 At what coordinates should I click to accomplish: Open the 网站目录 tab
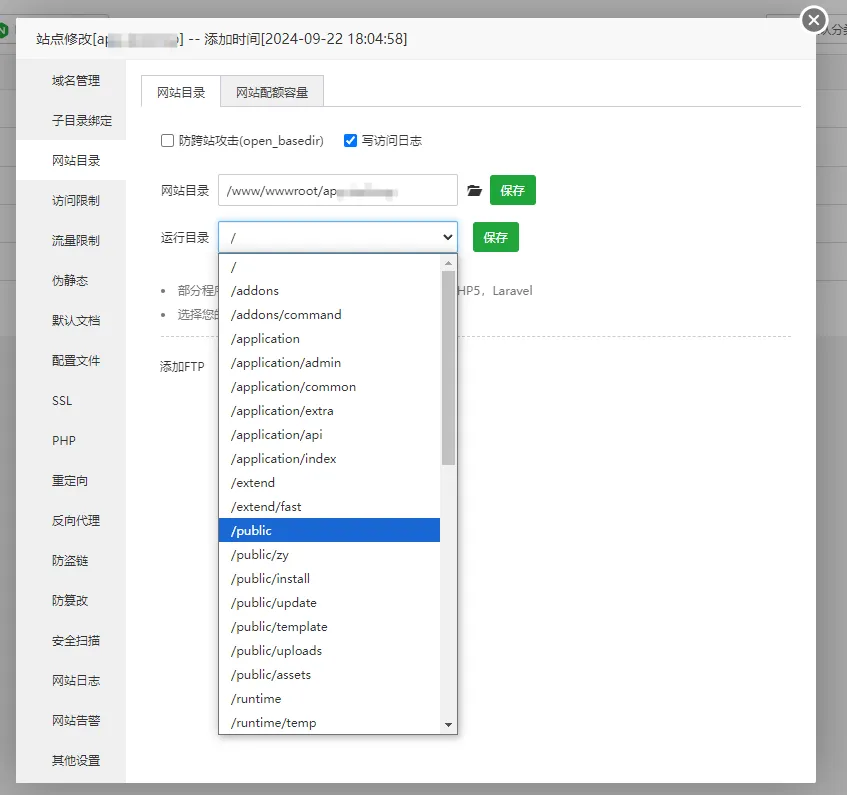tap(181, 93)
